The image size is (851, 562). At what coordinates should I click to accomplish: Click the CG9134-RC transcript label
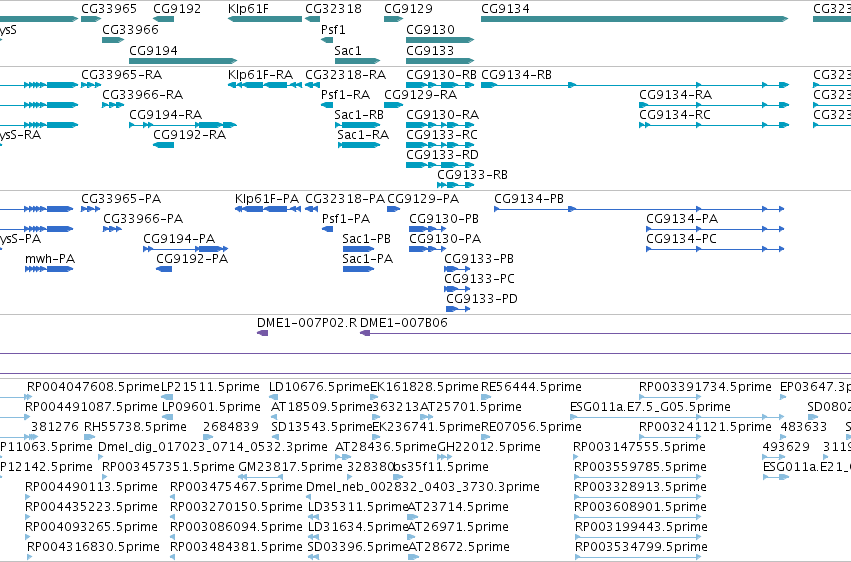click(675, 114)
